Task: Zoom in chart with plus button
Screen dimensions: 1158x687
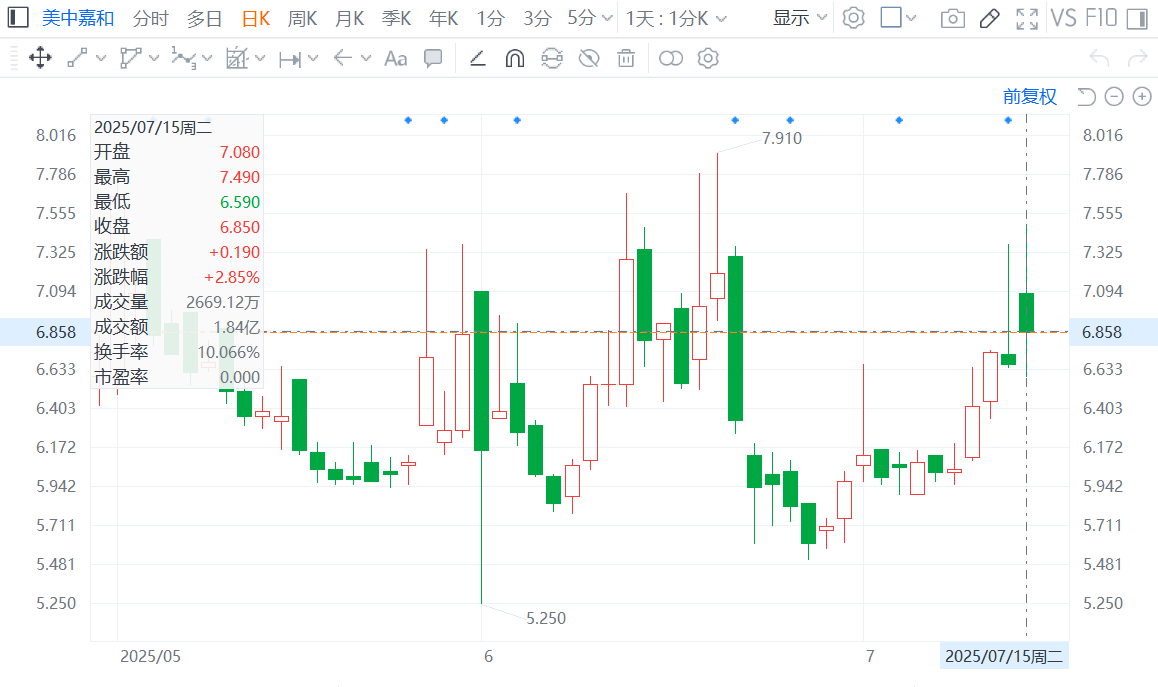Action: (x=1140, y=96)
